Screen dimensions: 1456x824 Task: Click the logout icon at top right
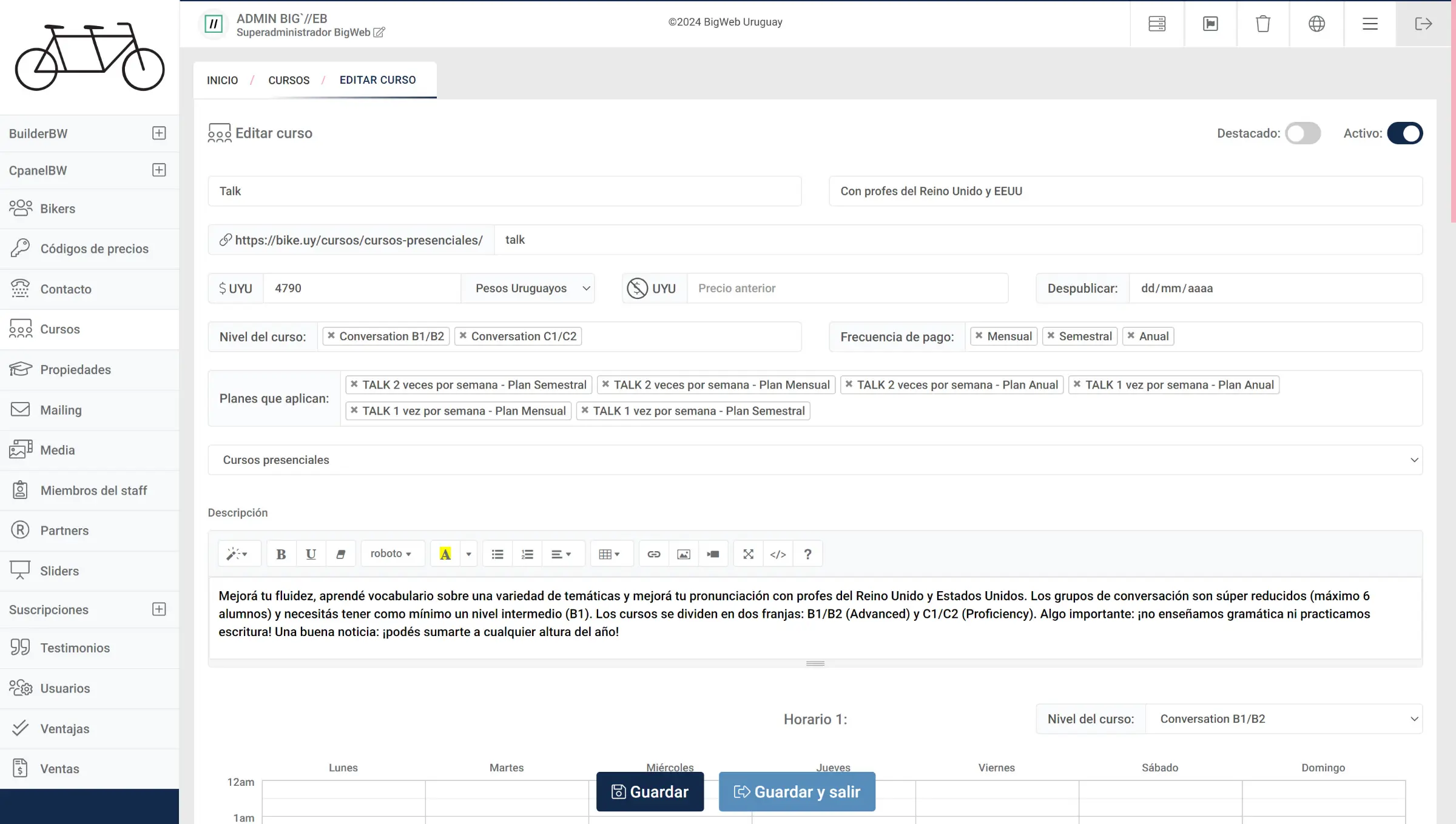pos(1423,24)
